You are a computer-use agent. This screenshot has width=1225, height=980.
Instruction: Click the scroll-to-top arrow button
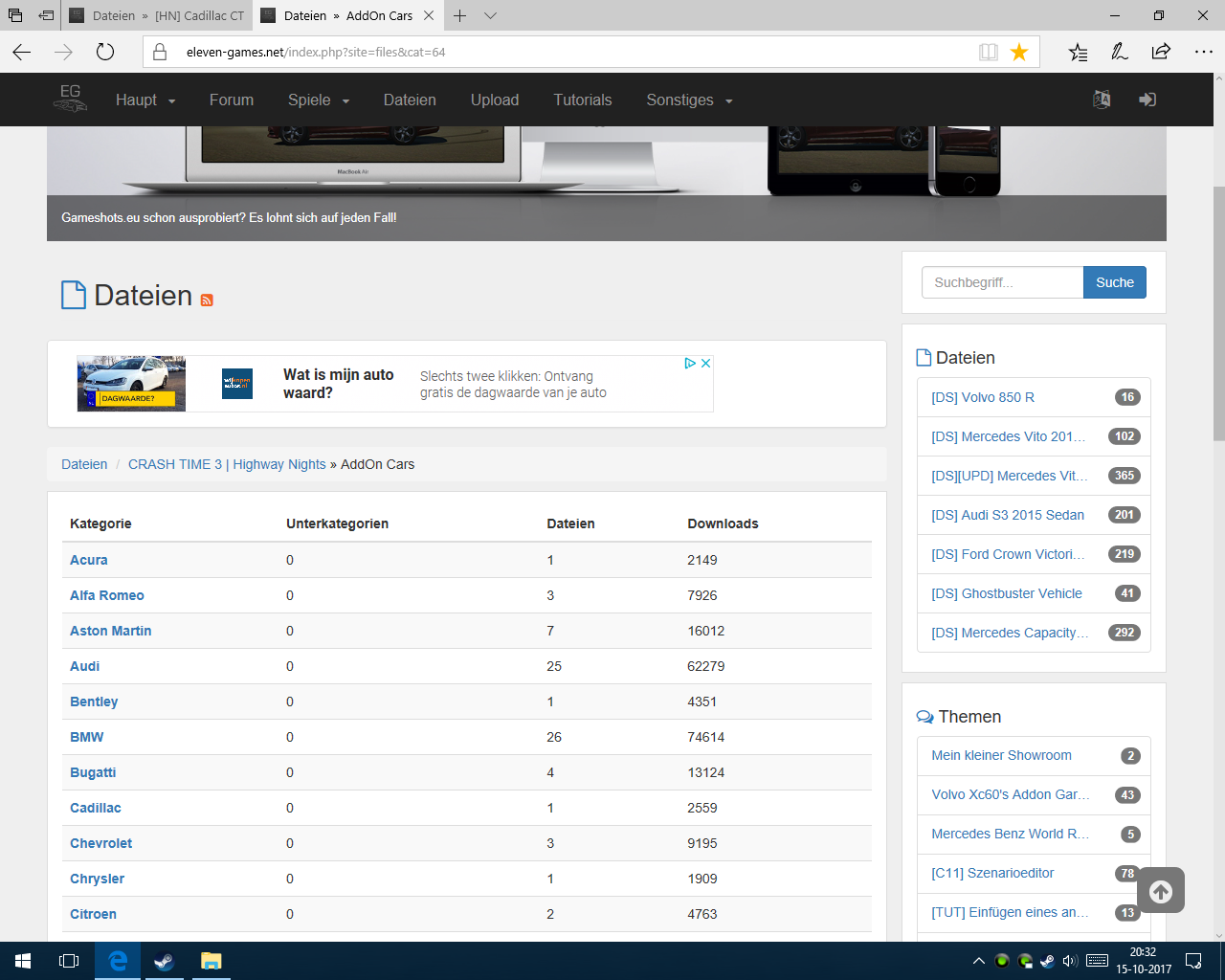click(x=1161, y=891)
